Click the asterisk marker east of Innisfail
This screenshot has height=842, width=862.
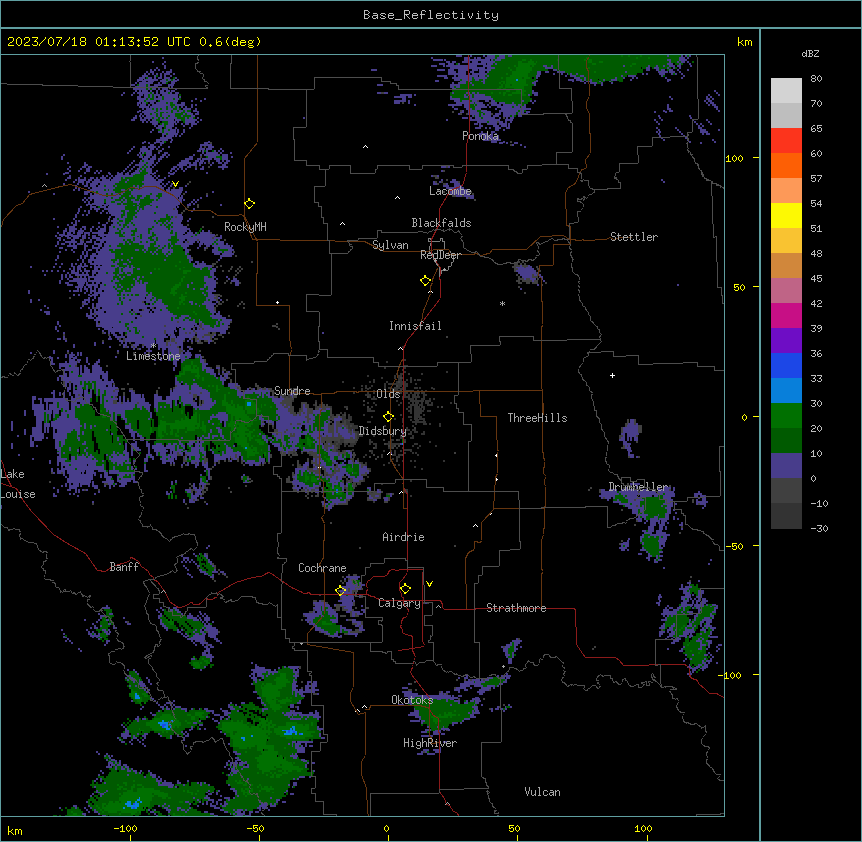coord(502,303)
